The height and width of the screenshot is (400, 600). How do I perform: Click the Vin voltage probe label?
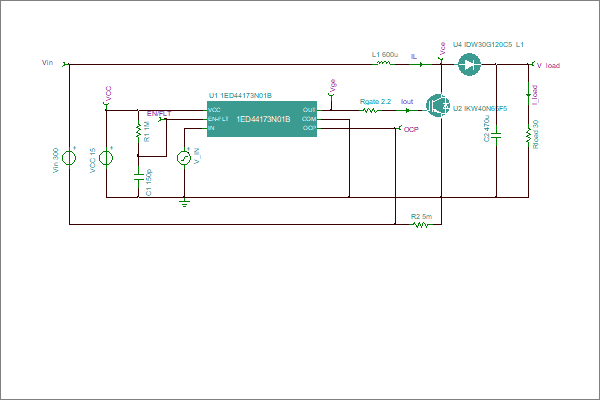[x=47, y=62]
